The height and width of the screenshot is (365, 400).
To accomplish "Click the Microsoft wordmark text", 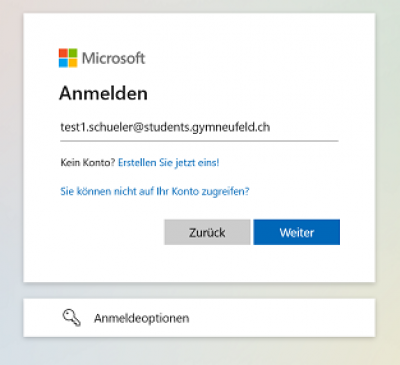I will coord(113,58).
